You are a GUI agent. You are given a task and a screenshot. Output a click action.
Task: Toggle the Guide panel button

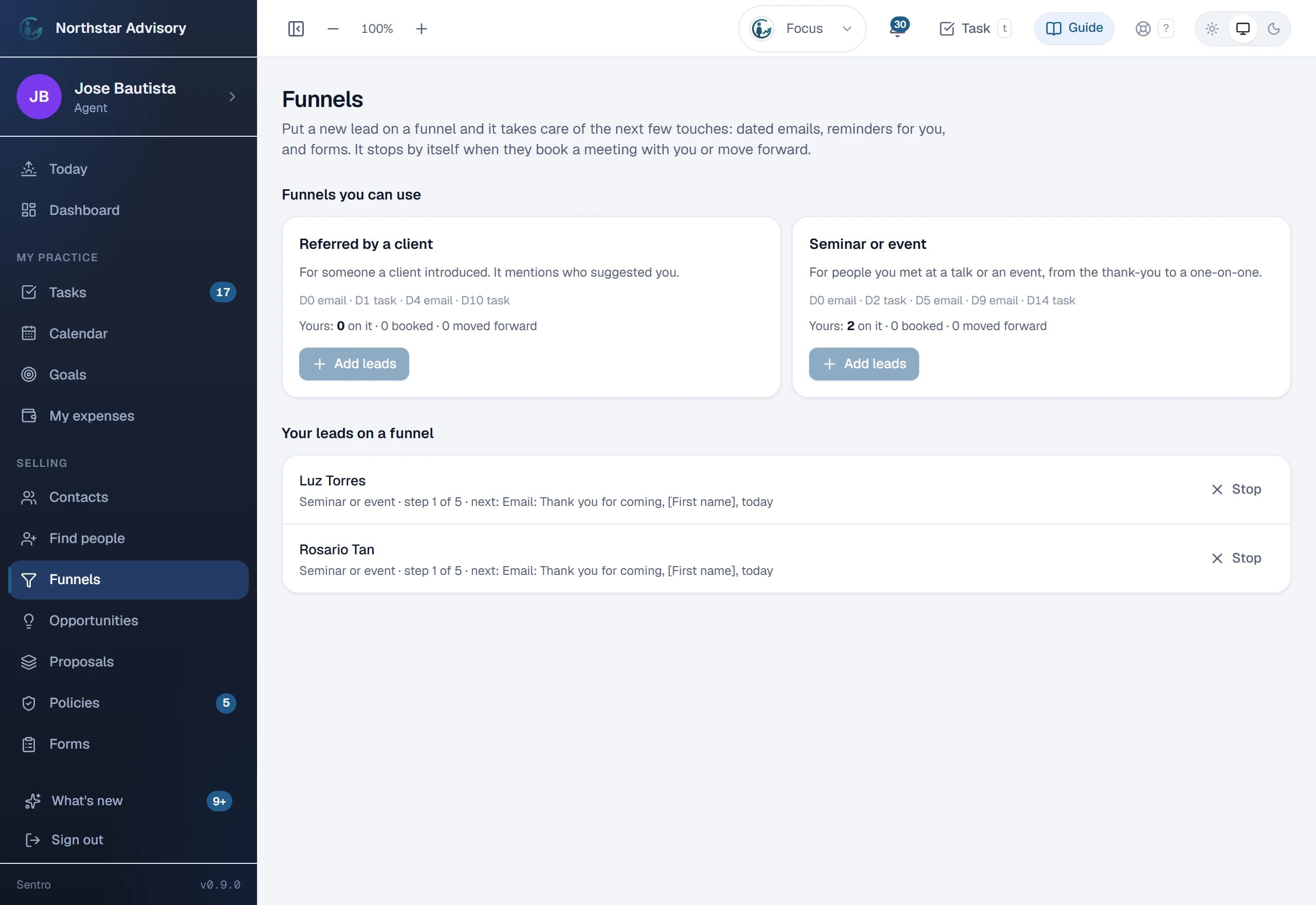click(x=1074, y=28)
